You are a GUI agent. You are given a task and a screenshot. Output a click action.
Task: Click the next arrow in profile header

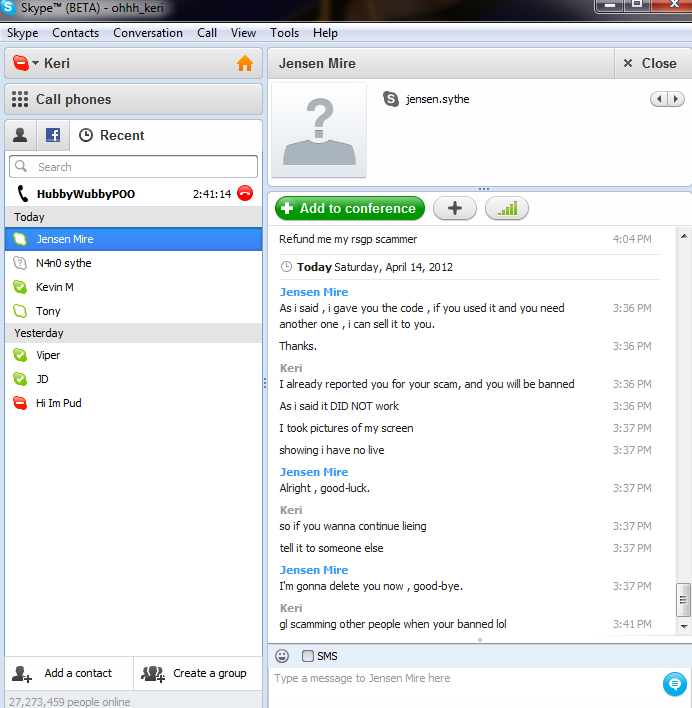pos(676,99)
